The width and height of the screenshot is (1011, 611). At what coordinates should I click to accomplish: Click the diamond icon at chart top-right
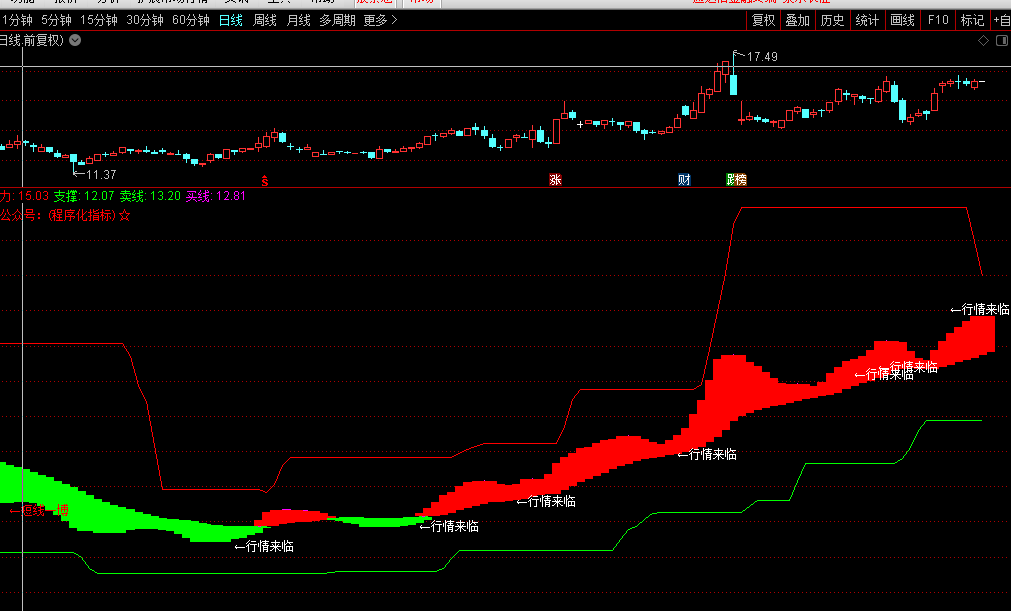[983, 40]
